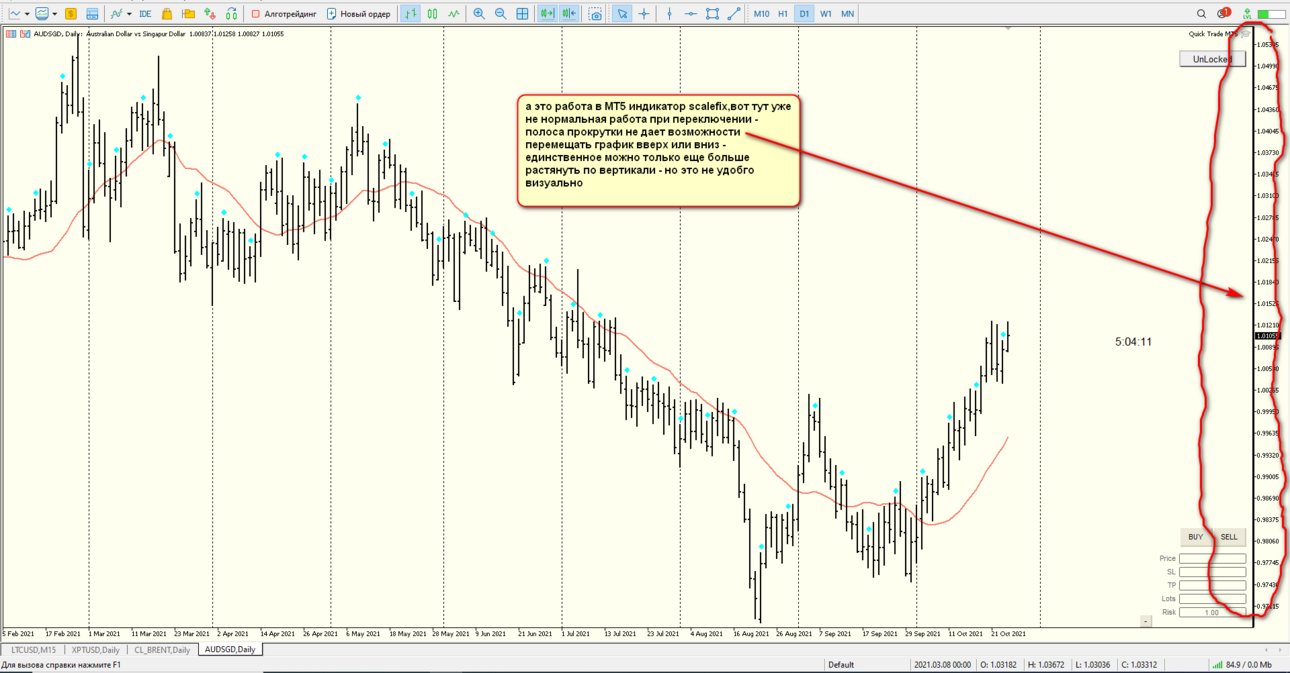Viewport: 1290px width, 673px height.
Task: Click the TP input field
Action: point(1212,585)
